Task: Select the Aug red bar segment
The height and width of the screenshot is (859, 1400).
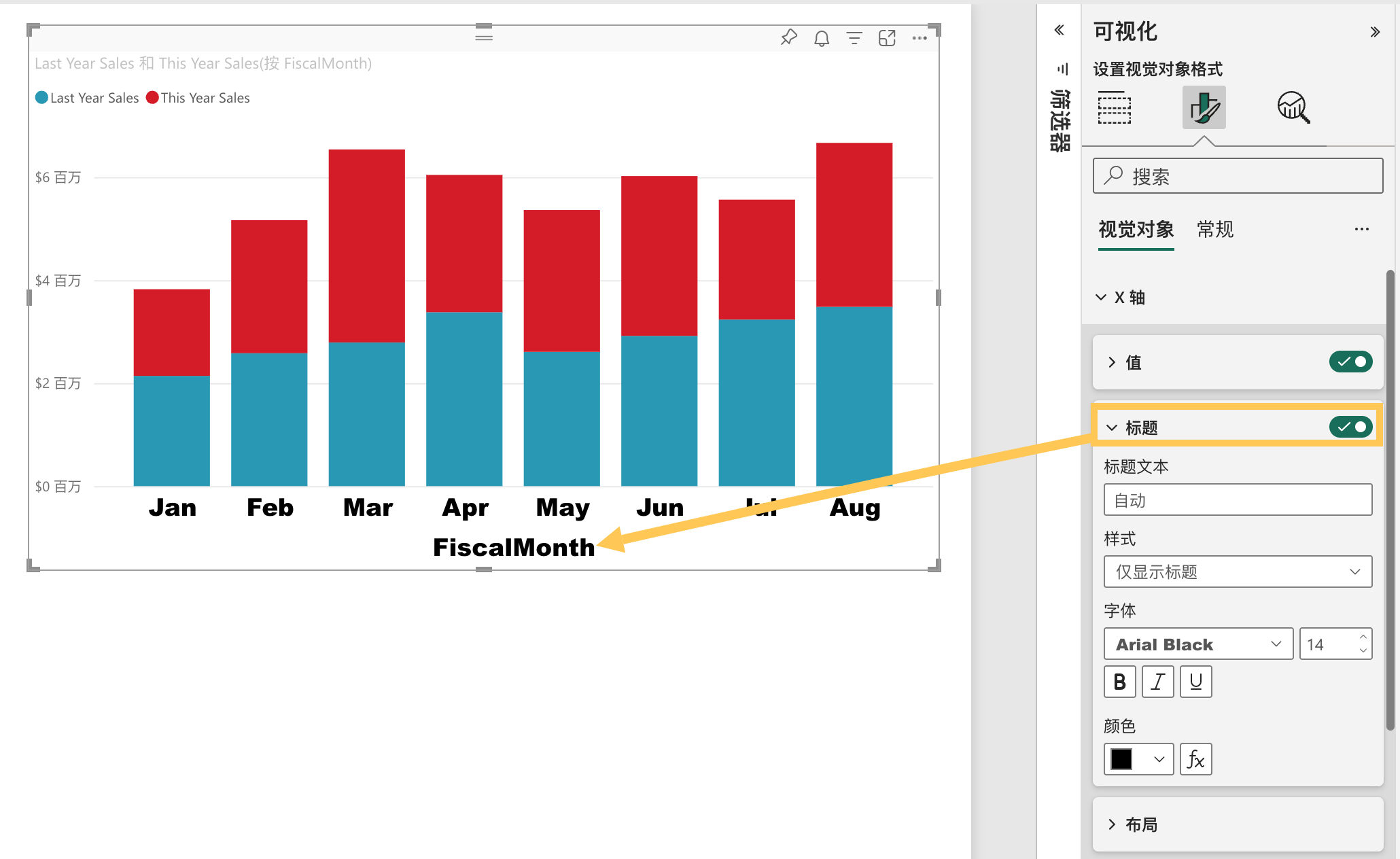Action: [x=854, y=224]
